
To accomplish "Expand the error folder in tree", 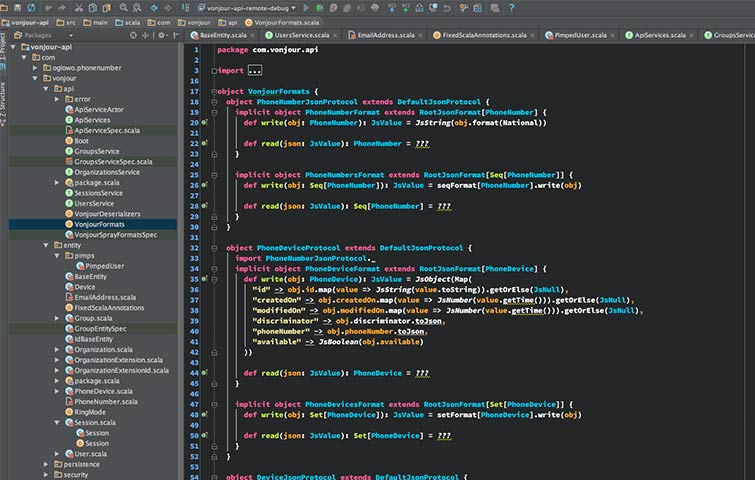I will [57, 99].
